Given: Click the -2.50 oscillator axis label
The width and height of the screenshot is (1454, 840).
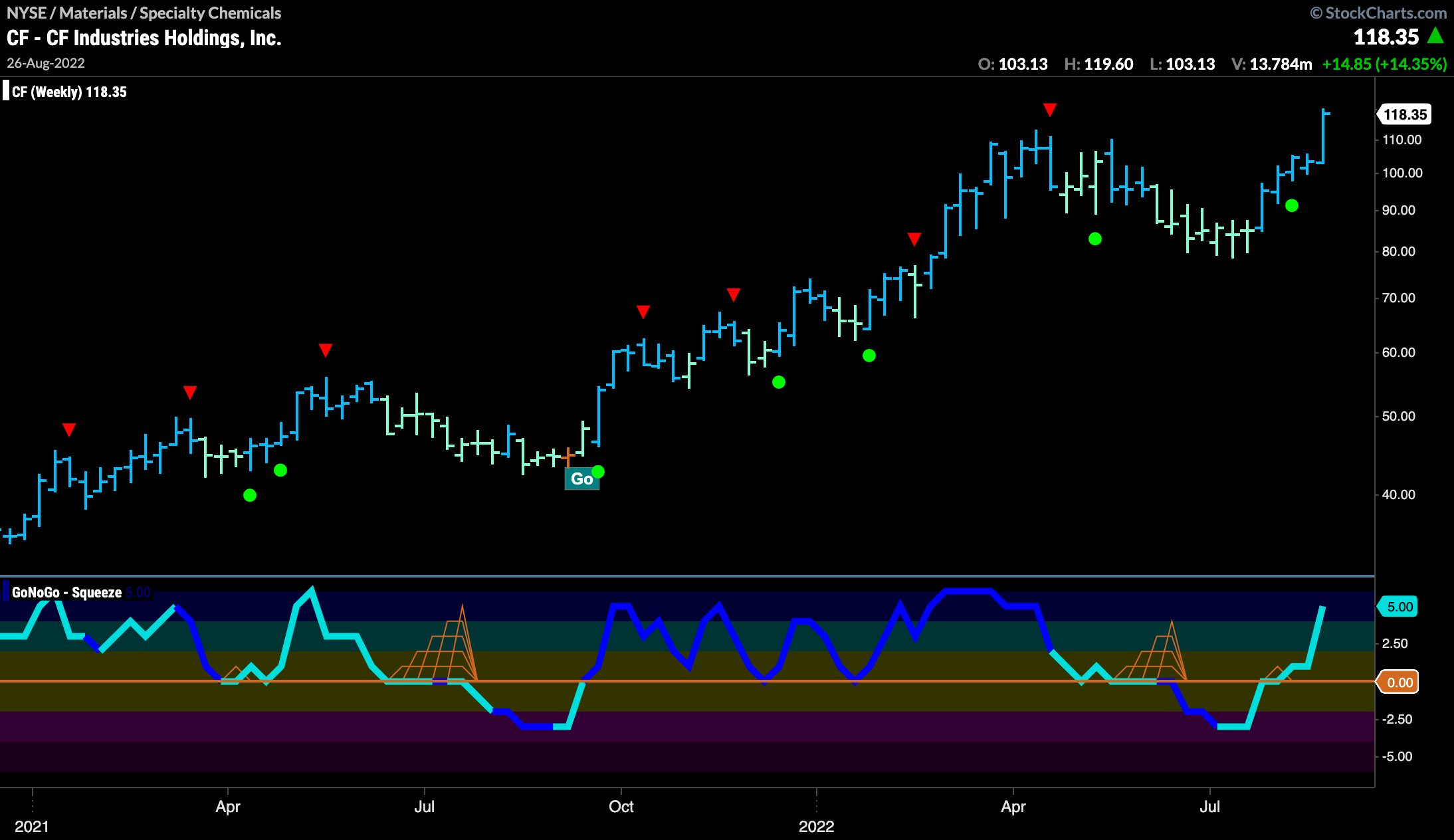Looking at the screenshot, I should (x=1397, y=720).
